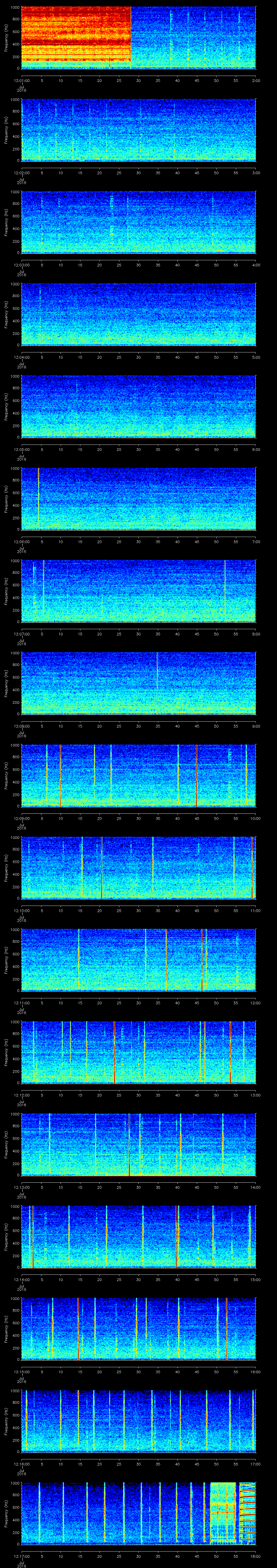
Task: Click the Frequency (Hz) axis label of the top spectrogram
Action: 6,38
